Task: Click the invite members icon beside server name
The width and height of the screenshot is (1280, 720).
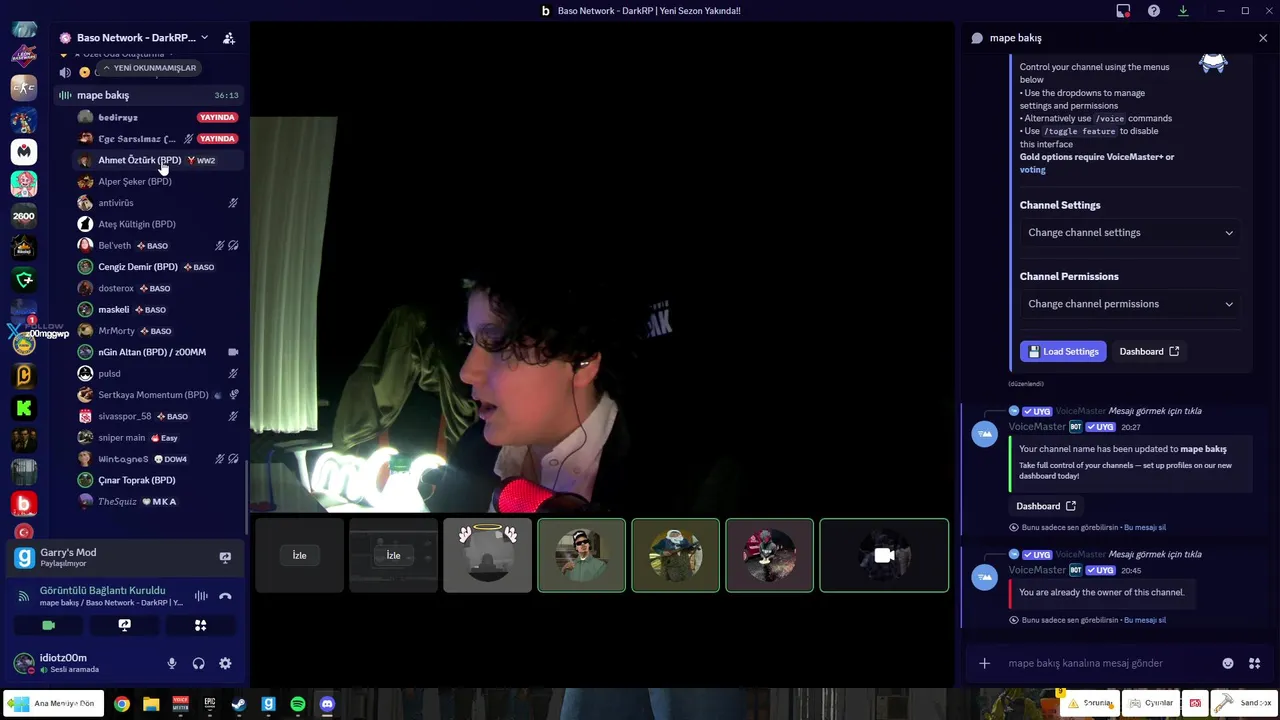Action: click(x=229, y=38)
